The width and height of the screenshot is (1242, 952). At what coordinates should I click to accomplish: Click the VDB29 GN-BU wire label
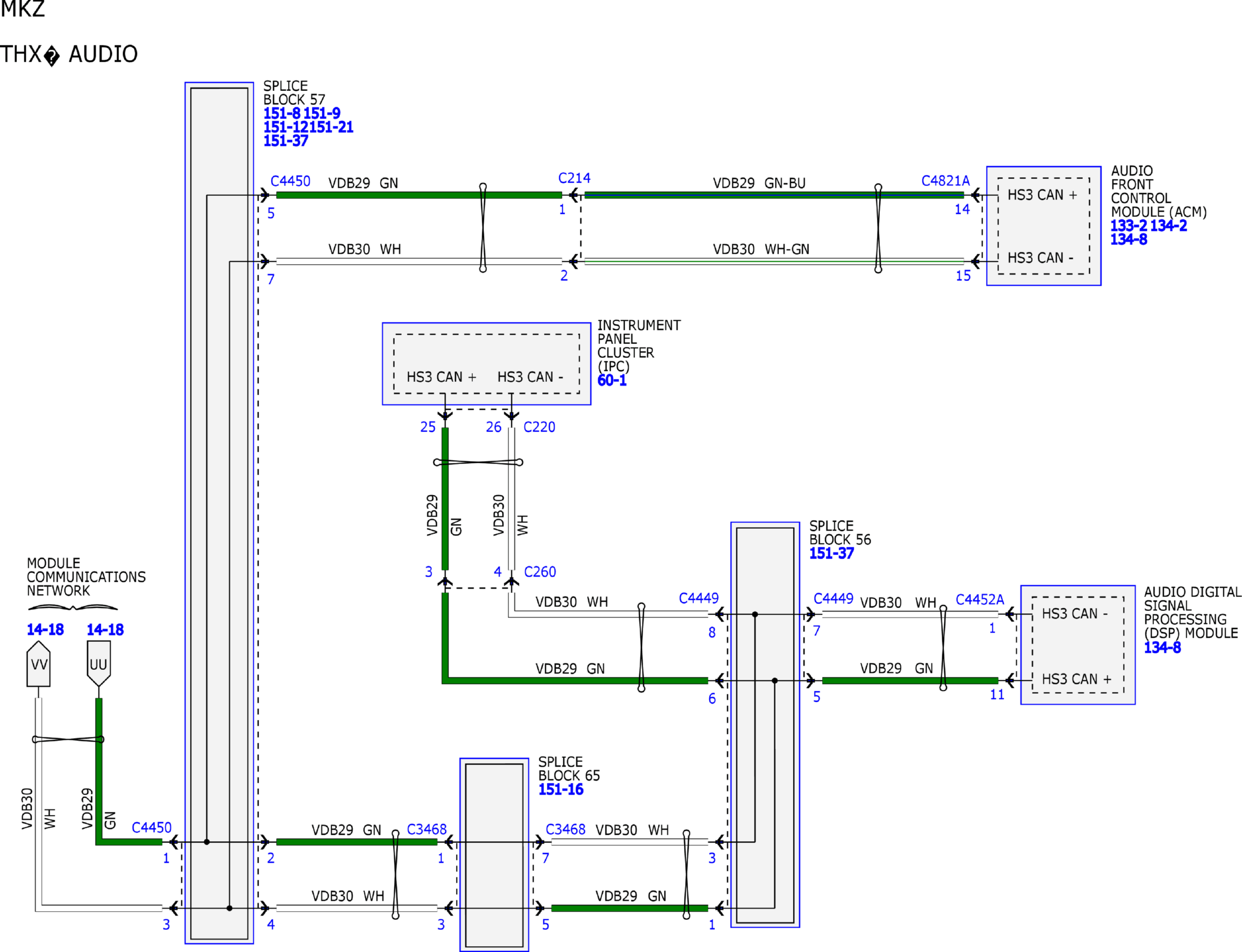click(x=759, y=183)
